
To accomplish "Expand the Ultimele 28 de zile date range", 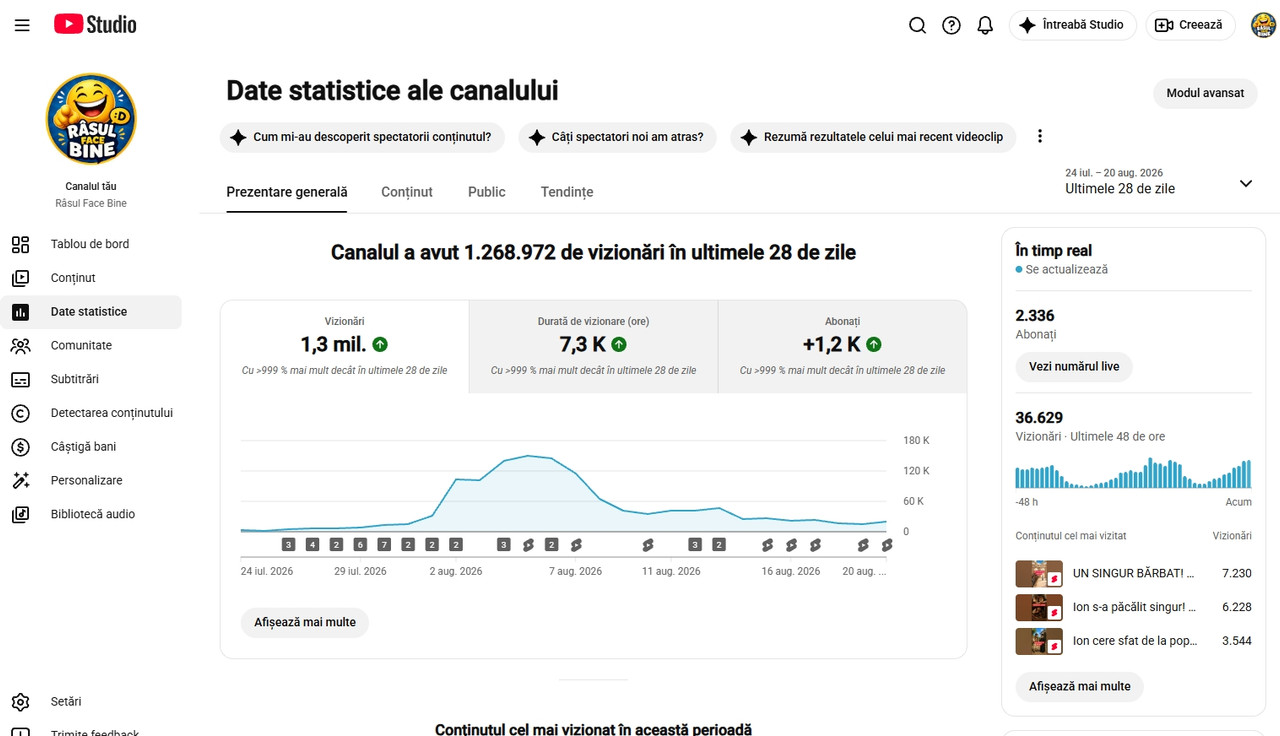I will (1158, 181).
